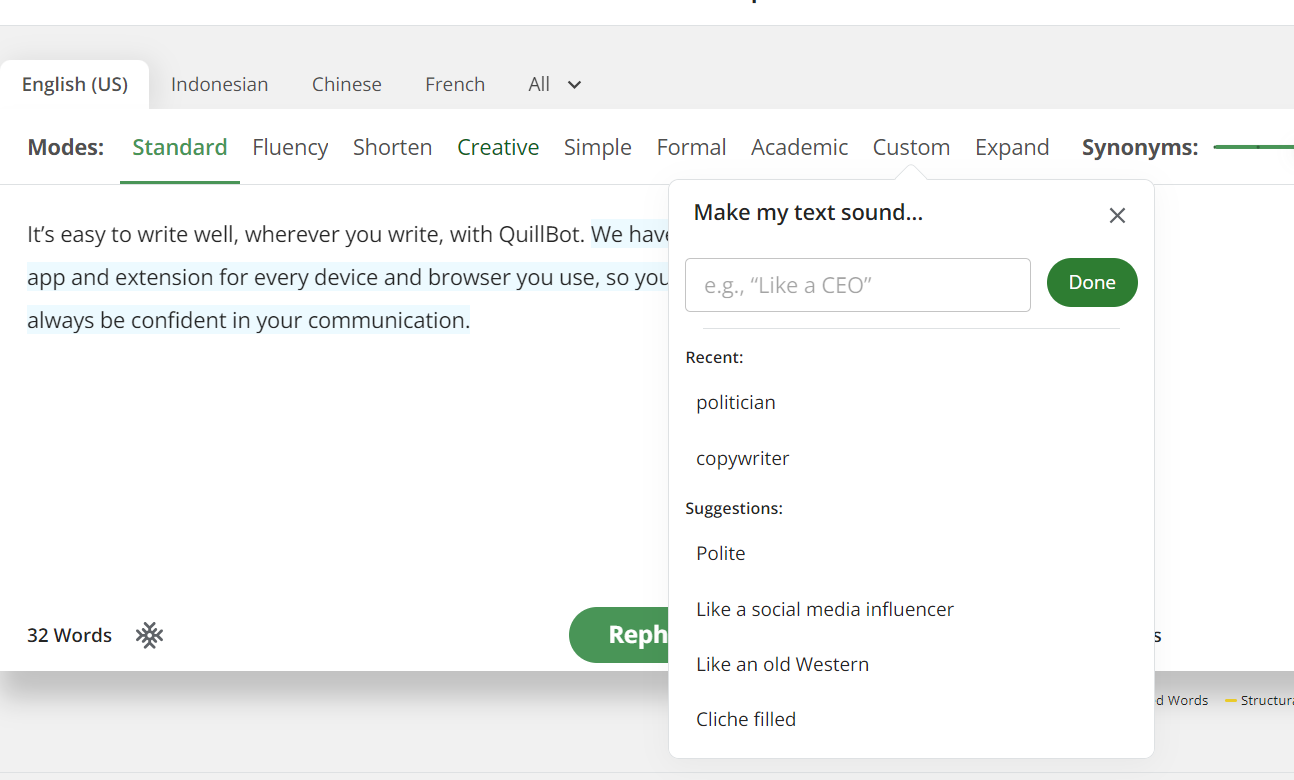Pick the Academic mode
Image resolution: width=1294 pixels, height=780 pixels.
799,148
